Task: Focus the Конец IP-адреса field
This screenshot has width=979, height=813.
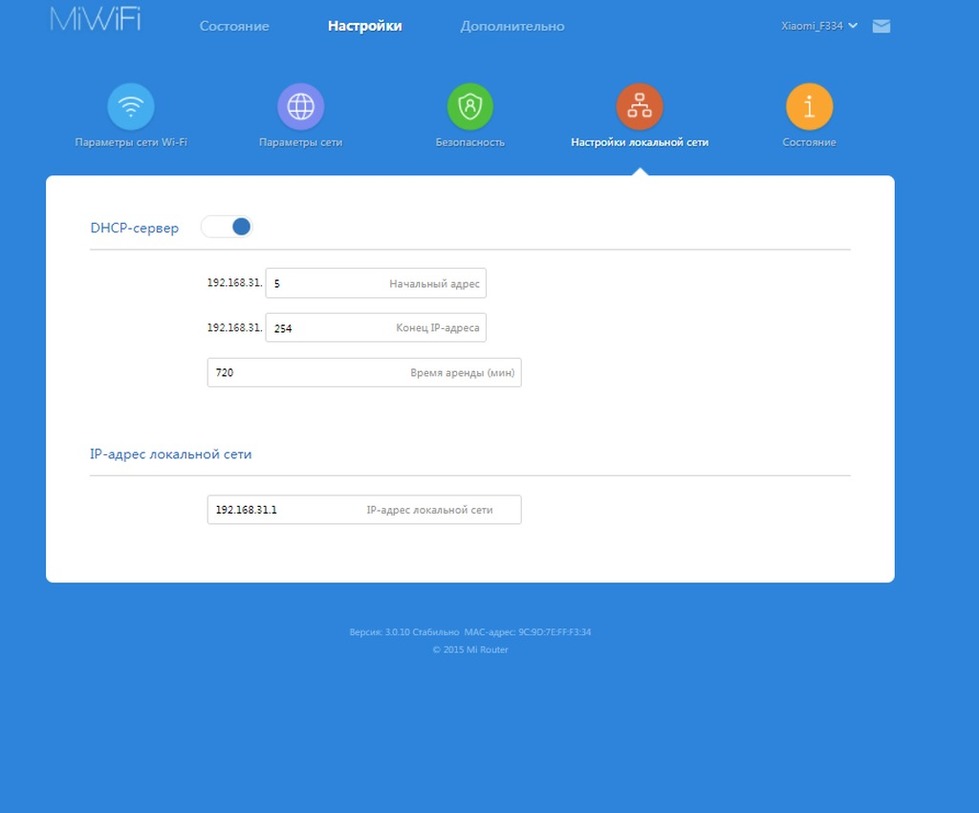Action: (376, 328)
